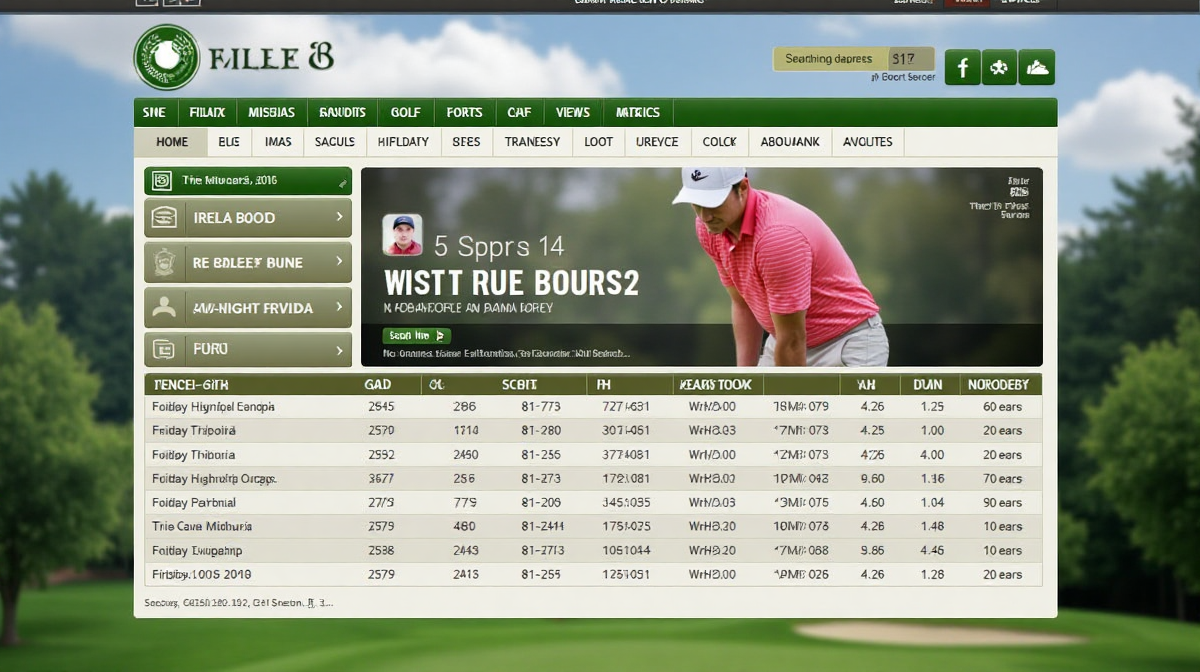
Task: Expand the IRELA BOOD chevron arrow
Action: pyautogui.click(x=339, y=217)
